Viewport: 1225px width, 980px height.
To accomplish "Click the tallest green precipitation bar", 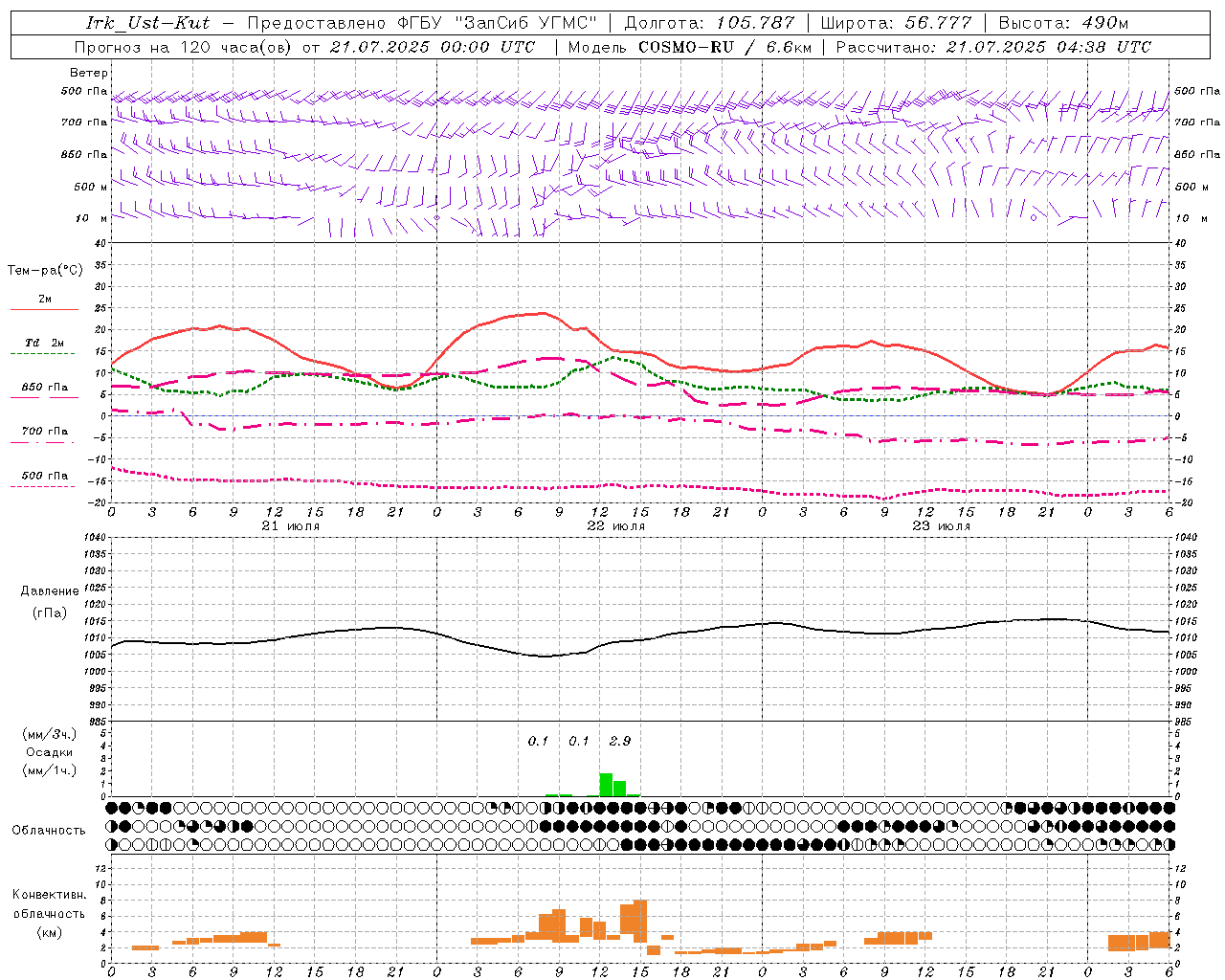I will point(606,785).
